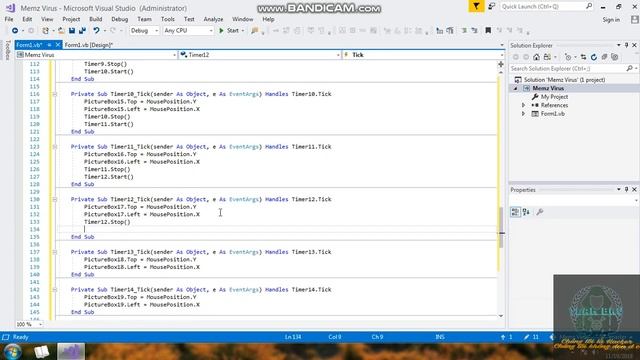The width and height of the screenshot is (640, 360).
Task: Click Solution Explorer Sync with Active Document icon
Action: click(x=583, y=57)
